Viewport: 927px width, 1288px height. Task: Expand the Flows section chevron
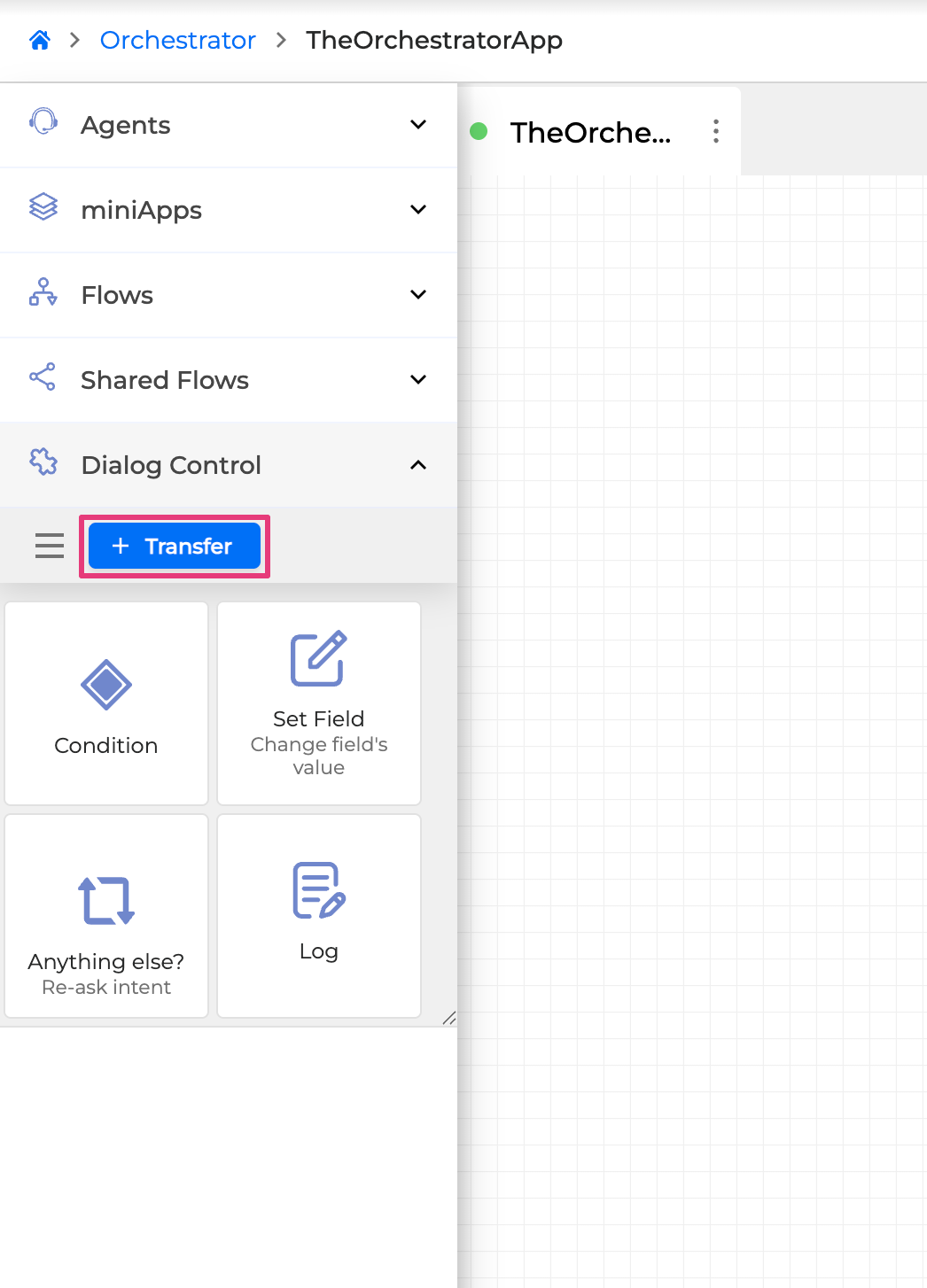(x=418, y=295)
